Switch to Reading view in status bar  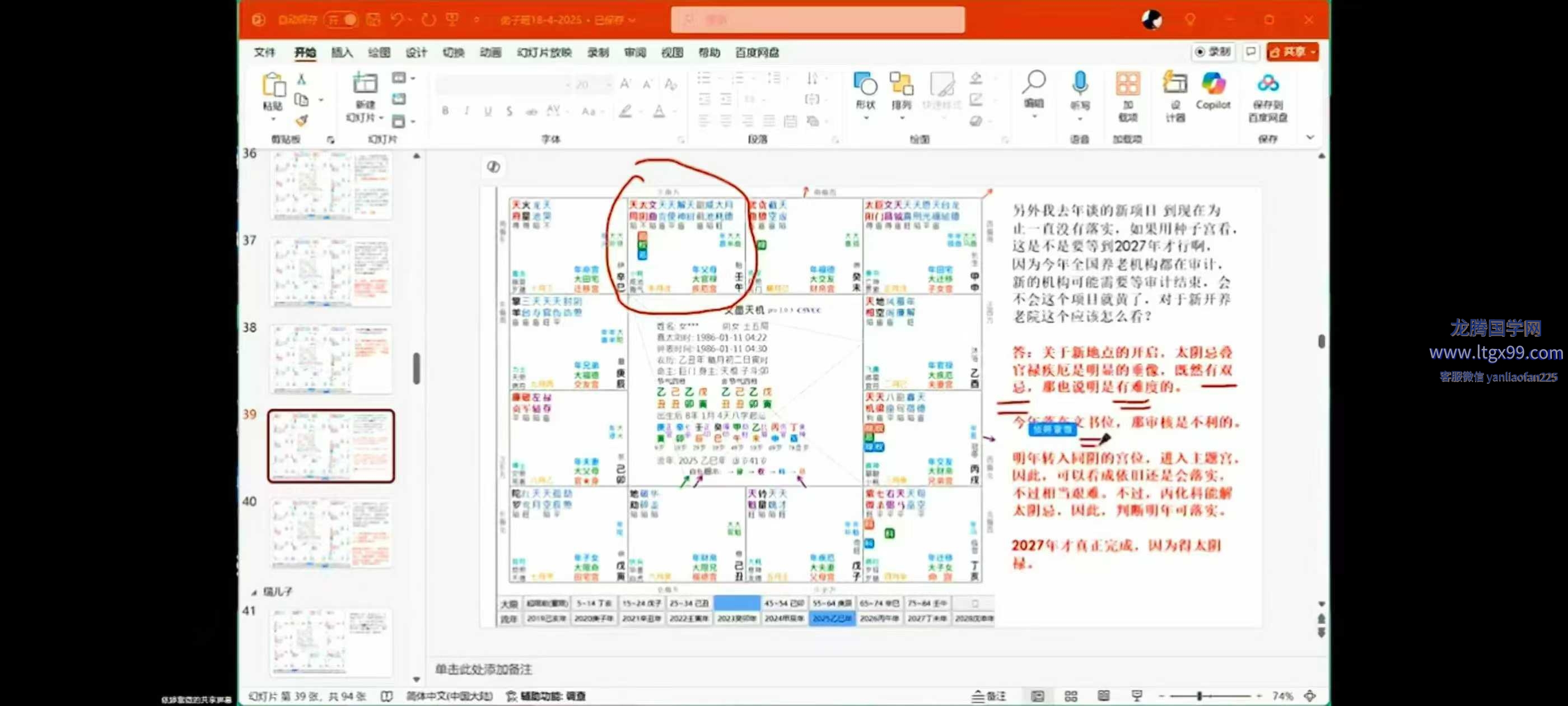1104,696
